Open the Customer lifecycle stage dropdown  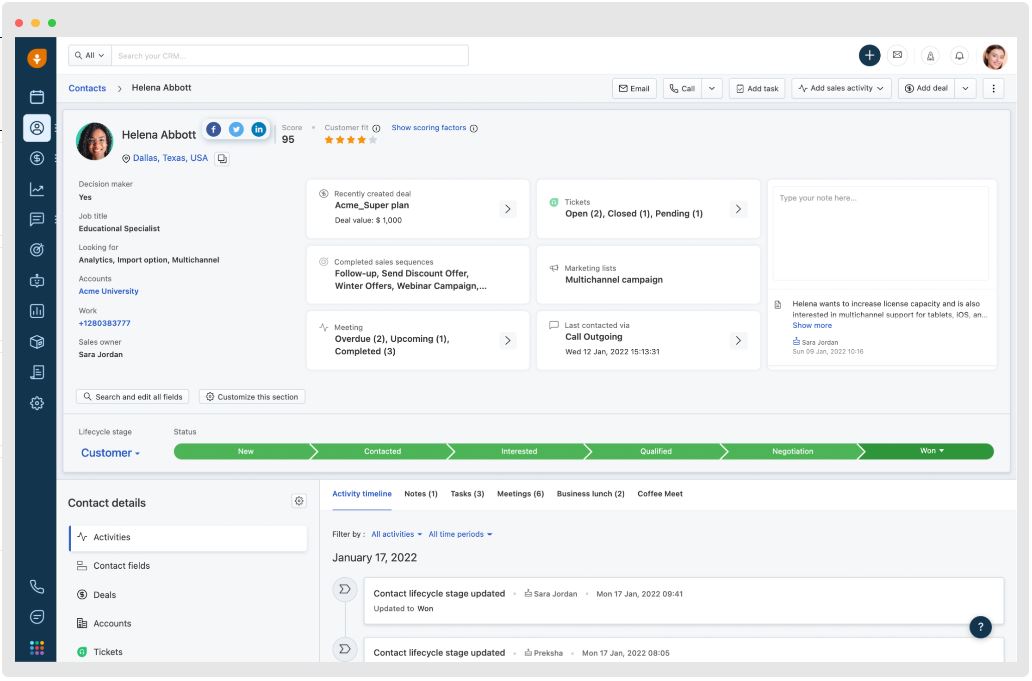point(110,453)
